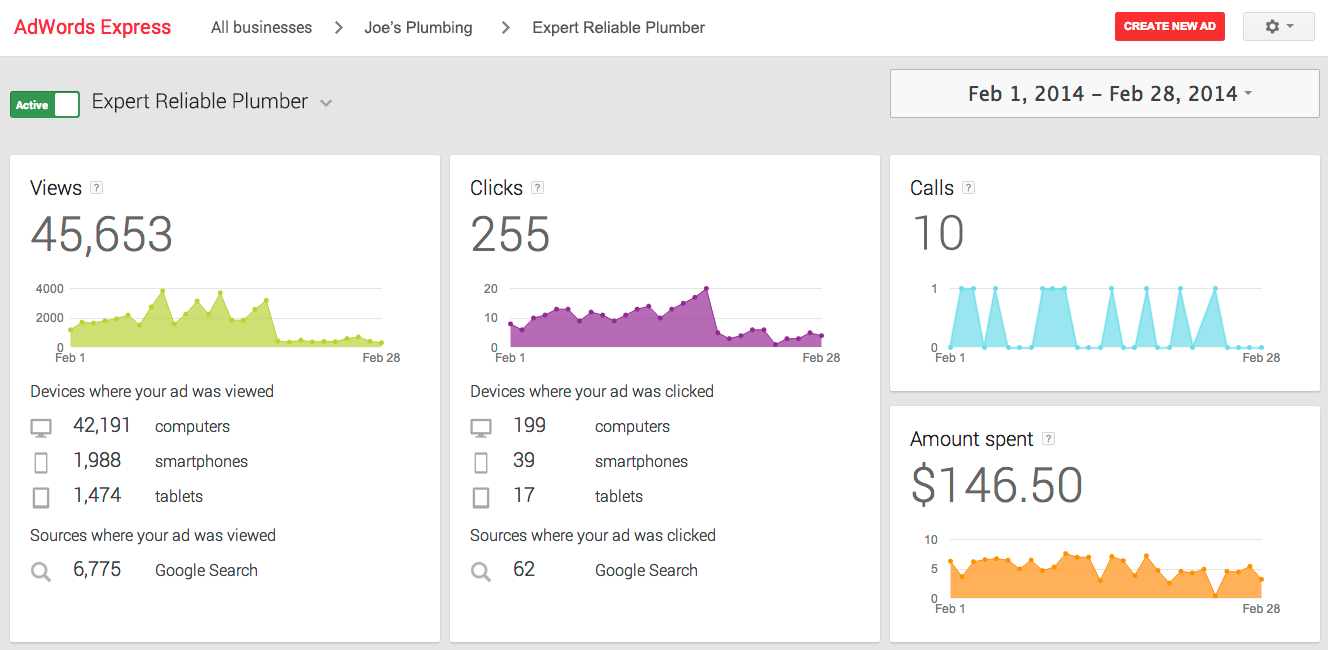Click the purple Clicks area chart
1328x650 pixels.
point(665,318)
